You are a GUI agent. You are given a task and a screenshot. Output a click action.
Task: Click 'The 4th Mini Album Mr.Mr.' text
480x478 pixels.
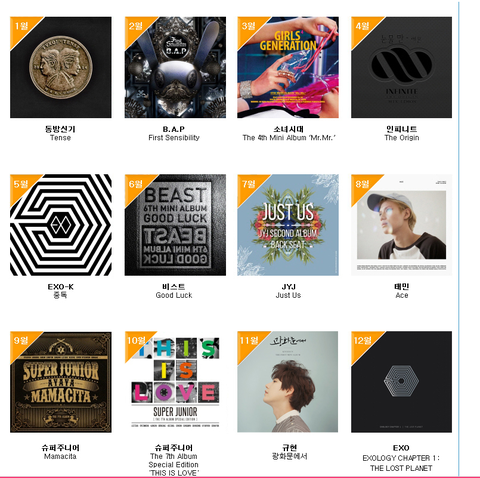tap(289, 138)
